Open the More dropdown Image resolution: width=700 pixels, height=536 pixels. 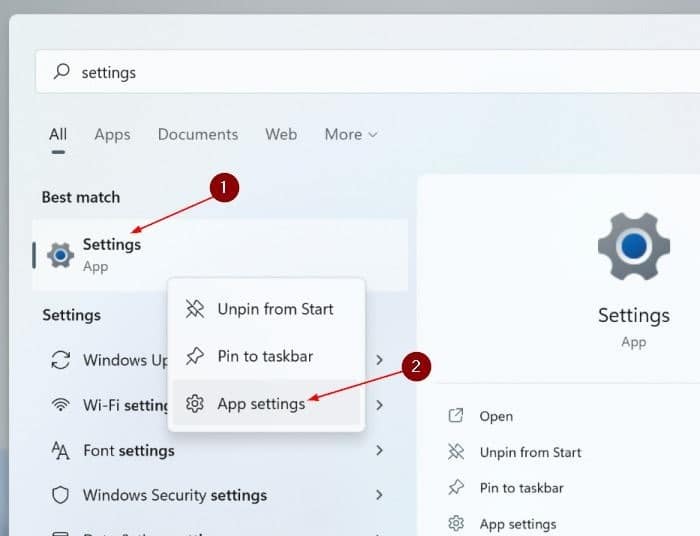[351, 134]
